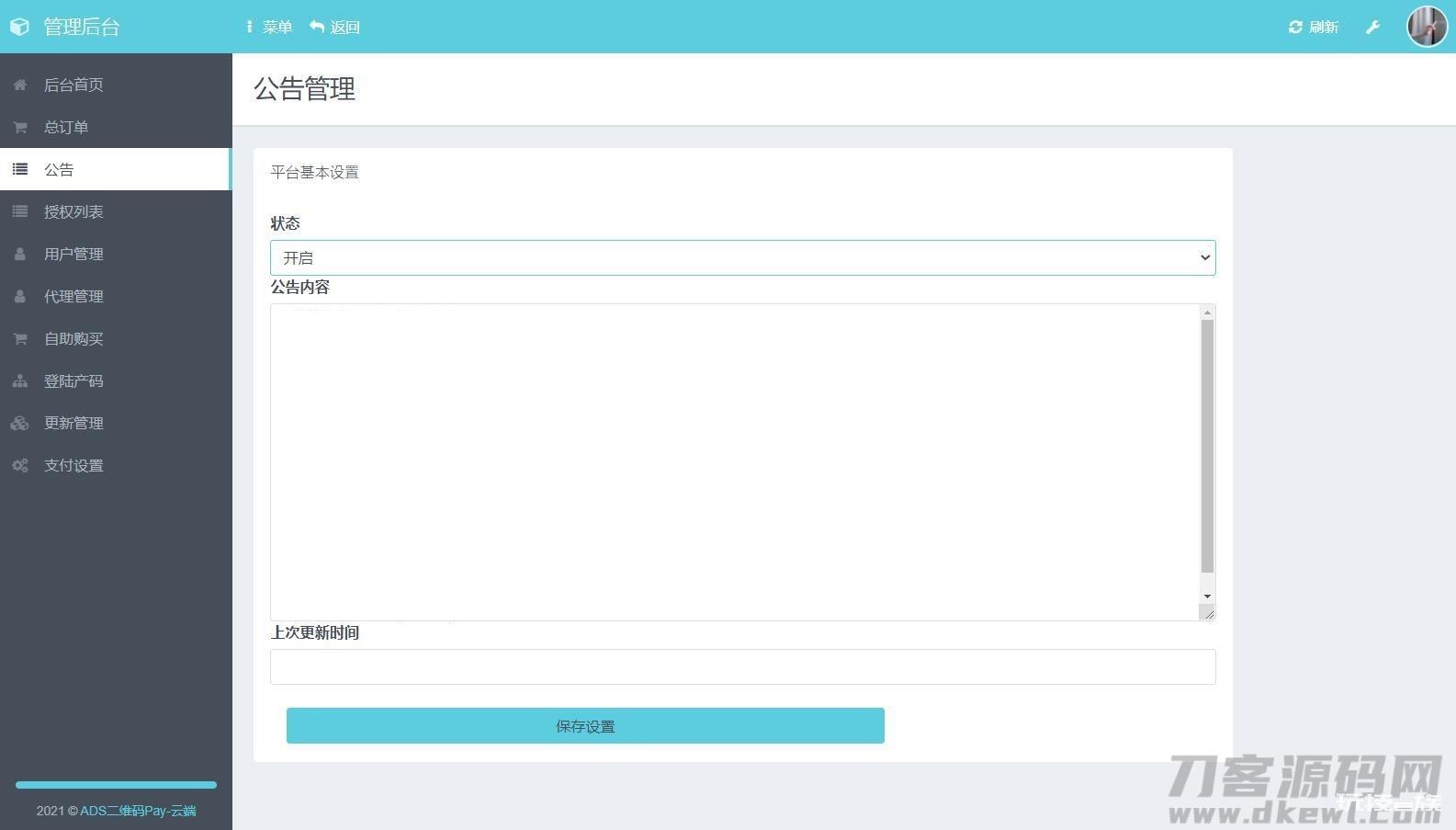Open 更新管理 in the sidebar
Screen dimensions: 1456x830
[x=116, y=423]
